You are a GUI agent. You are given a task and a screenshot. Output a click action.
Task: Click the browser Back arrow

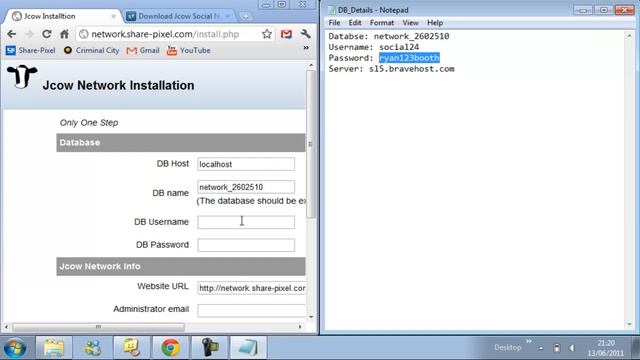(x=11, y=34)
